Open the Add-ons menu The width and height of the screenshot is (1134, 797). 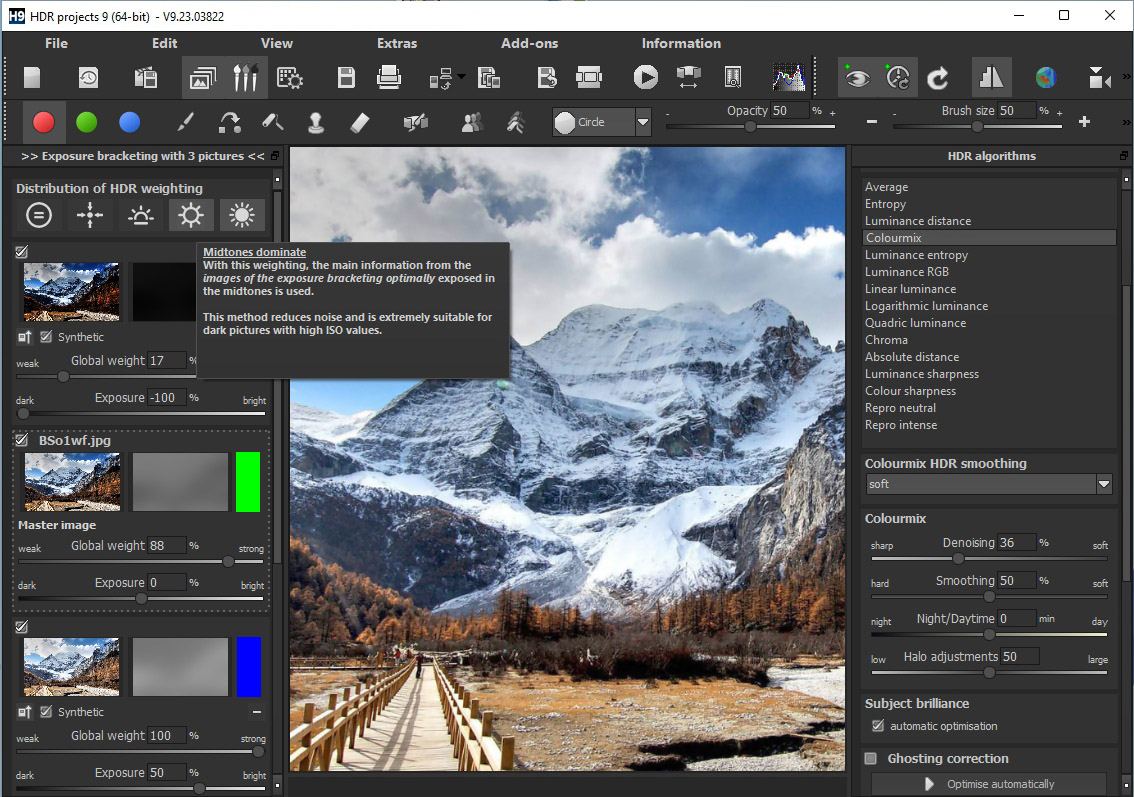pos(529,43)
